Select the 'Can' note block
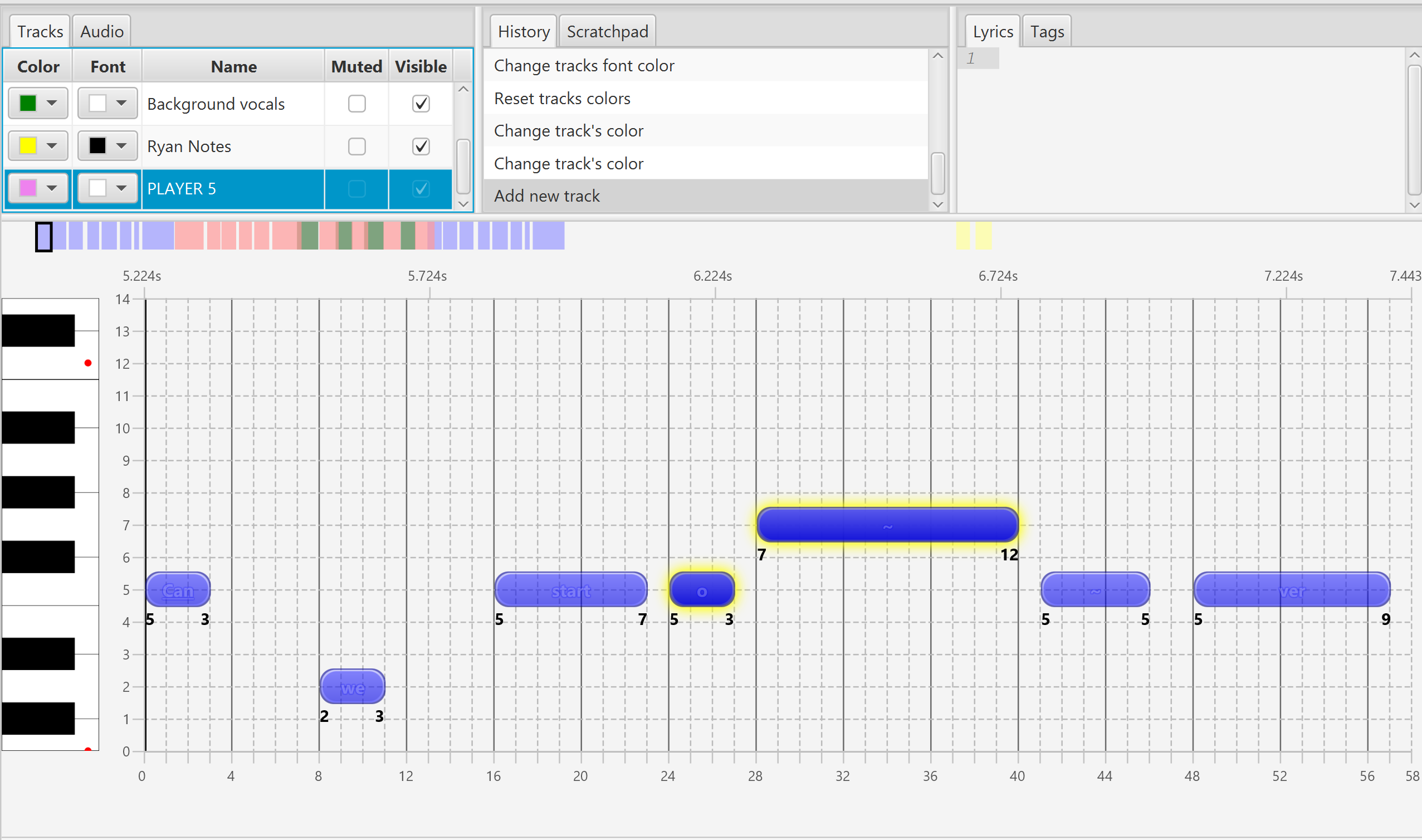Image resolution: width=1422 pixels, height=840 pixels. [178, 590]
